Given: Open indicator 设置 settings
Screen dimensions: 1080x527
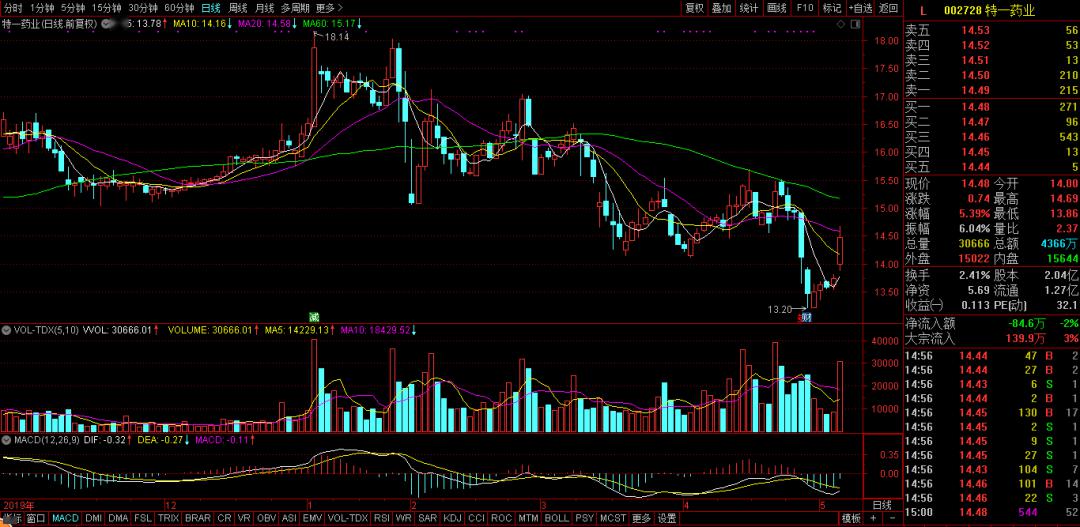Looking at the screenshot, I should [667, 518].
